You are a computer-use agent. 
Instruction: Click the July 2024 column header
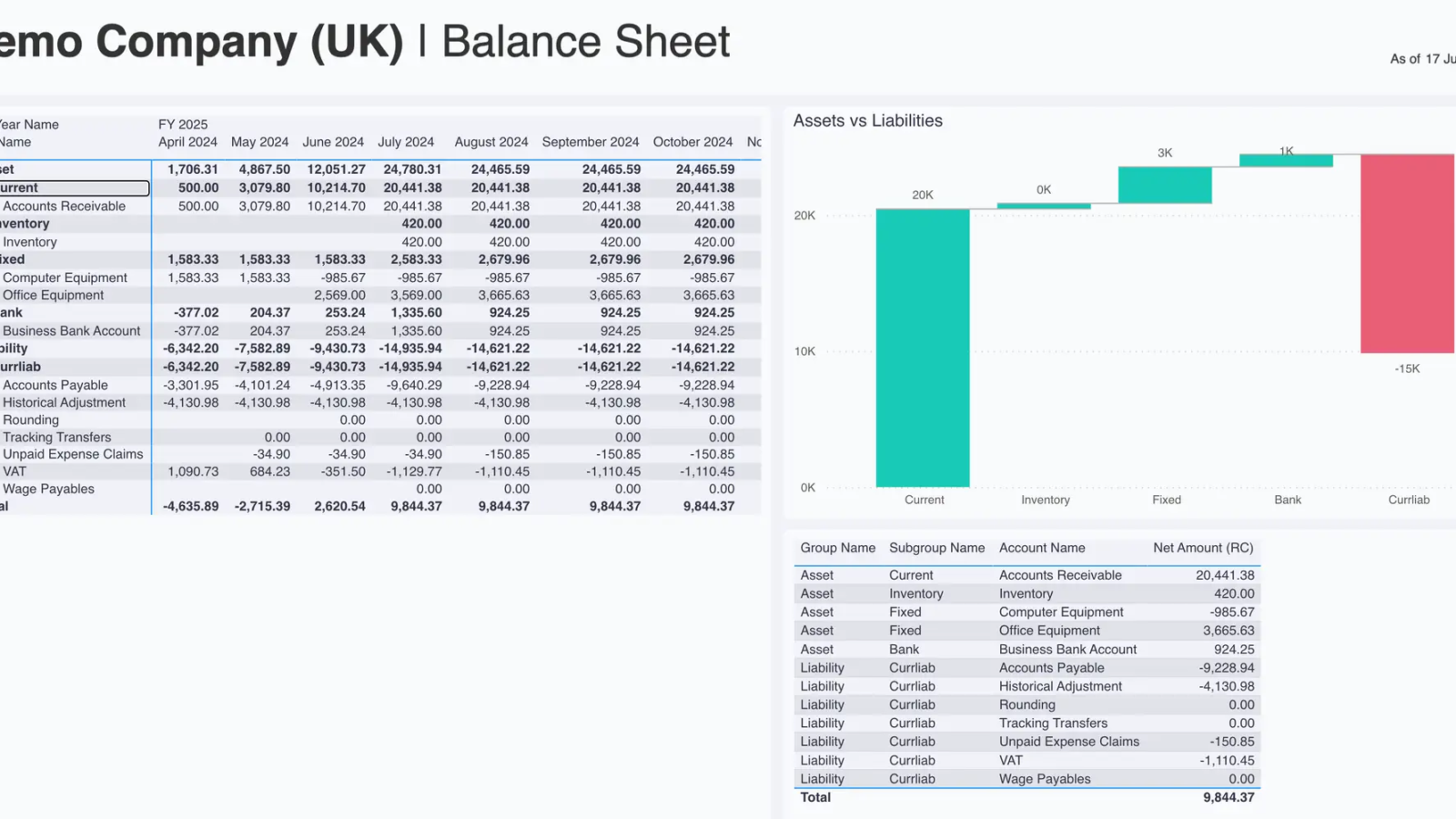tap(406, 142)
